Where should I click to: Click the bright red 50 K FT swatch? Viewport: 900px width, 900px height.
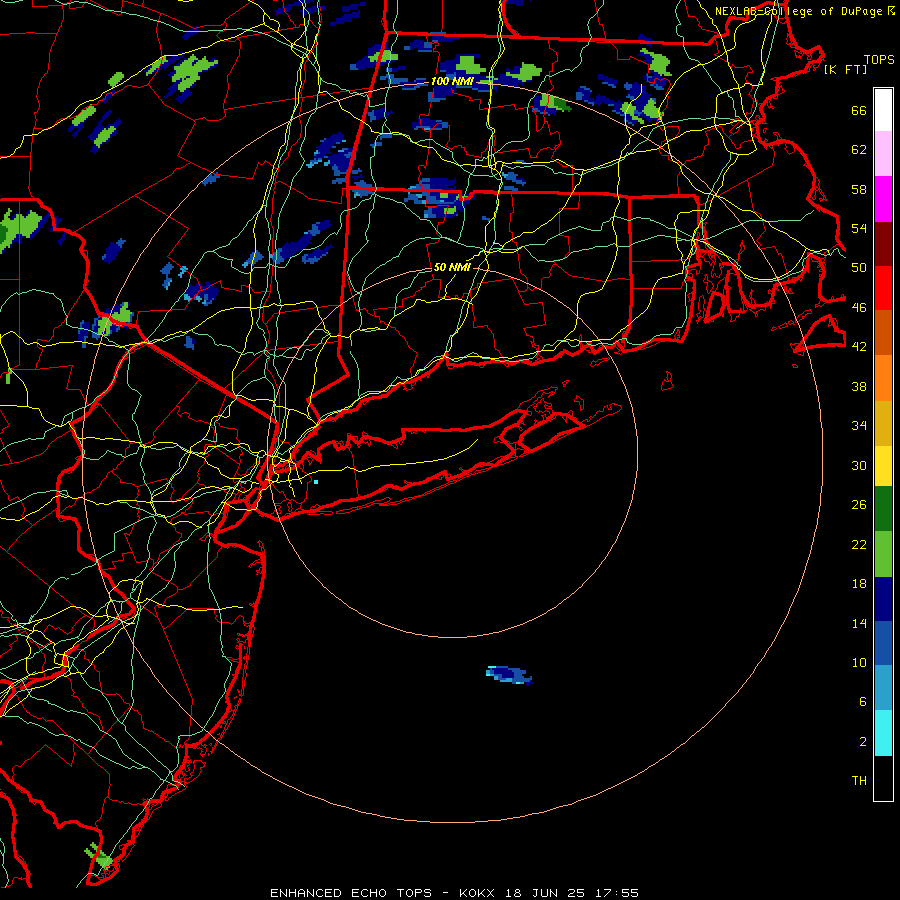click(x=883, y=288)
